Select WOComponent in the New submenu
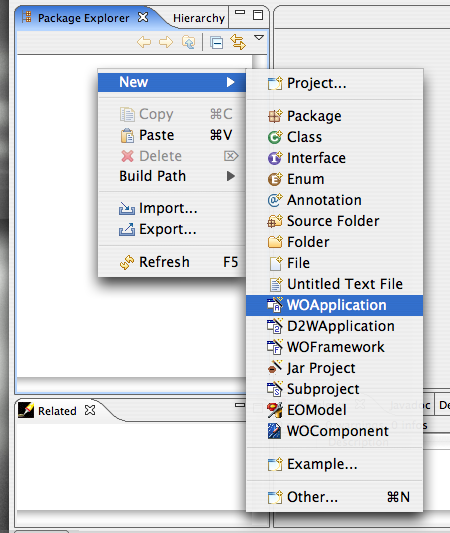Image resolution: width=450 pixels, height=533 pixels. coord(334,431)
